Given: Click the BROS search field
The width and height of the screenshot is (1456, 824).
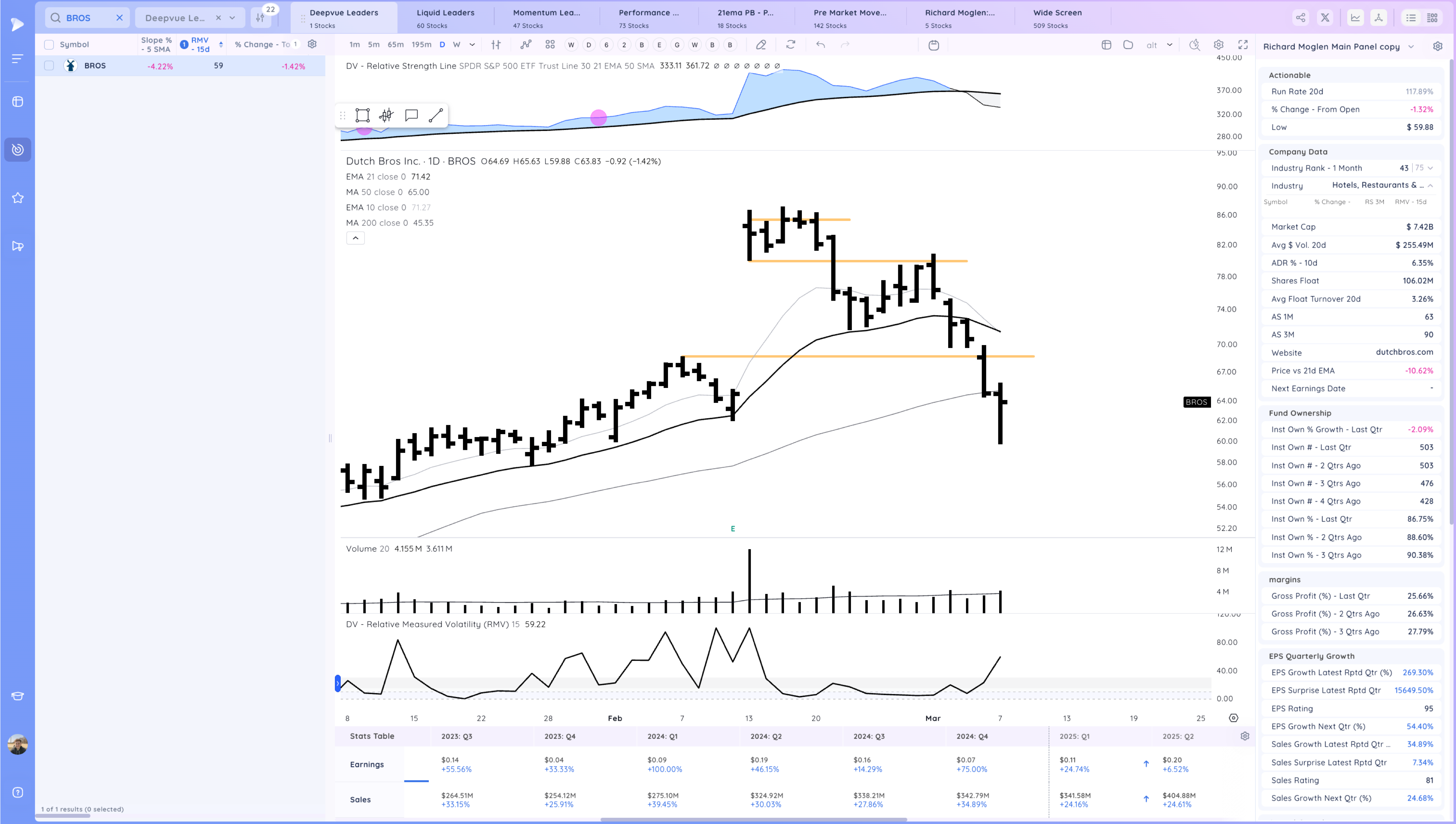Looking at the screenshot, I should click(x=87, y=17).
